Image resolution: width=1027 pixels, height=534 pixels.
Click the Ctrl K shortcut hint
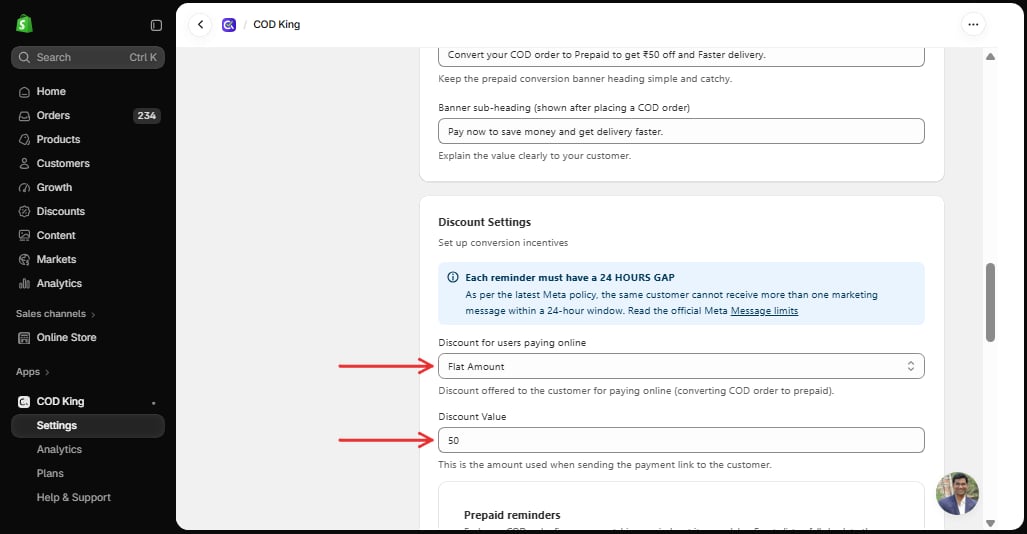143,58
